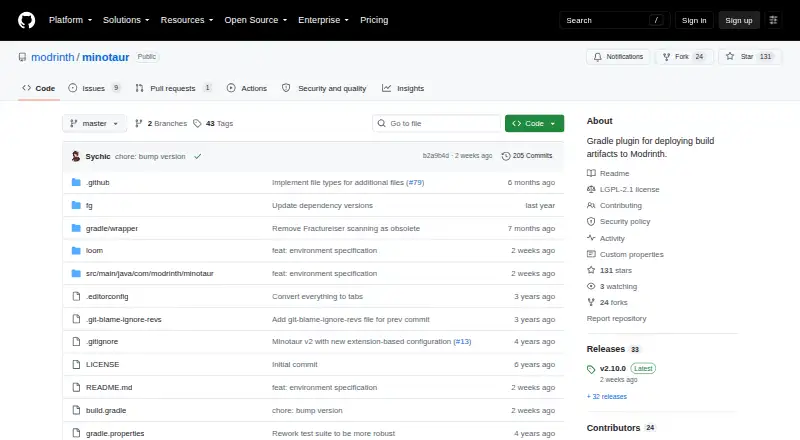Viewport: 800px width, 440px height.
Task: View the commit status checkmark
Action: (x=197, y=156)
